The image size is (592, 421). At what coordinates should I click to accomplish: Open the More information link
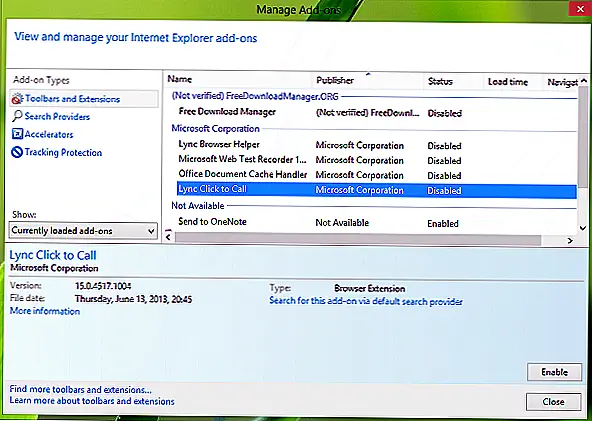pos(45,311)
